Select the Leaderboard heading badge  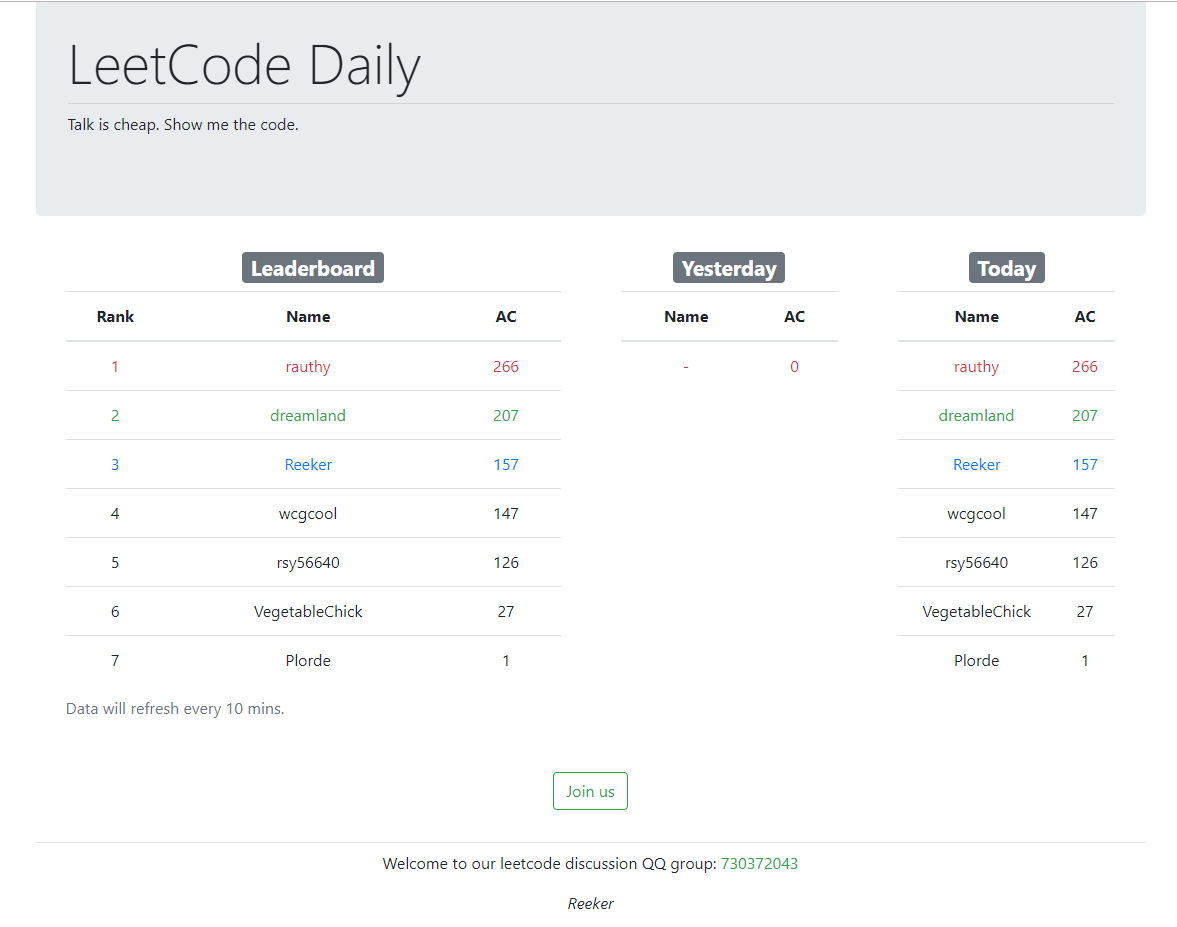coord(312,268)
